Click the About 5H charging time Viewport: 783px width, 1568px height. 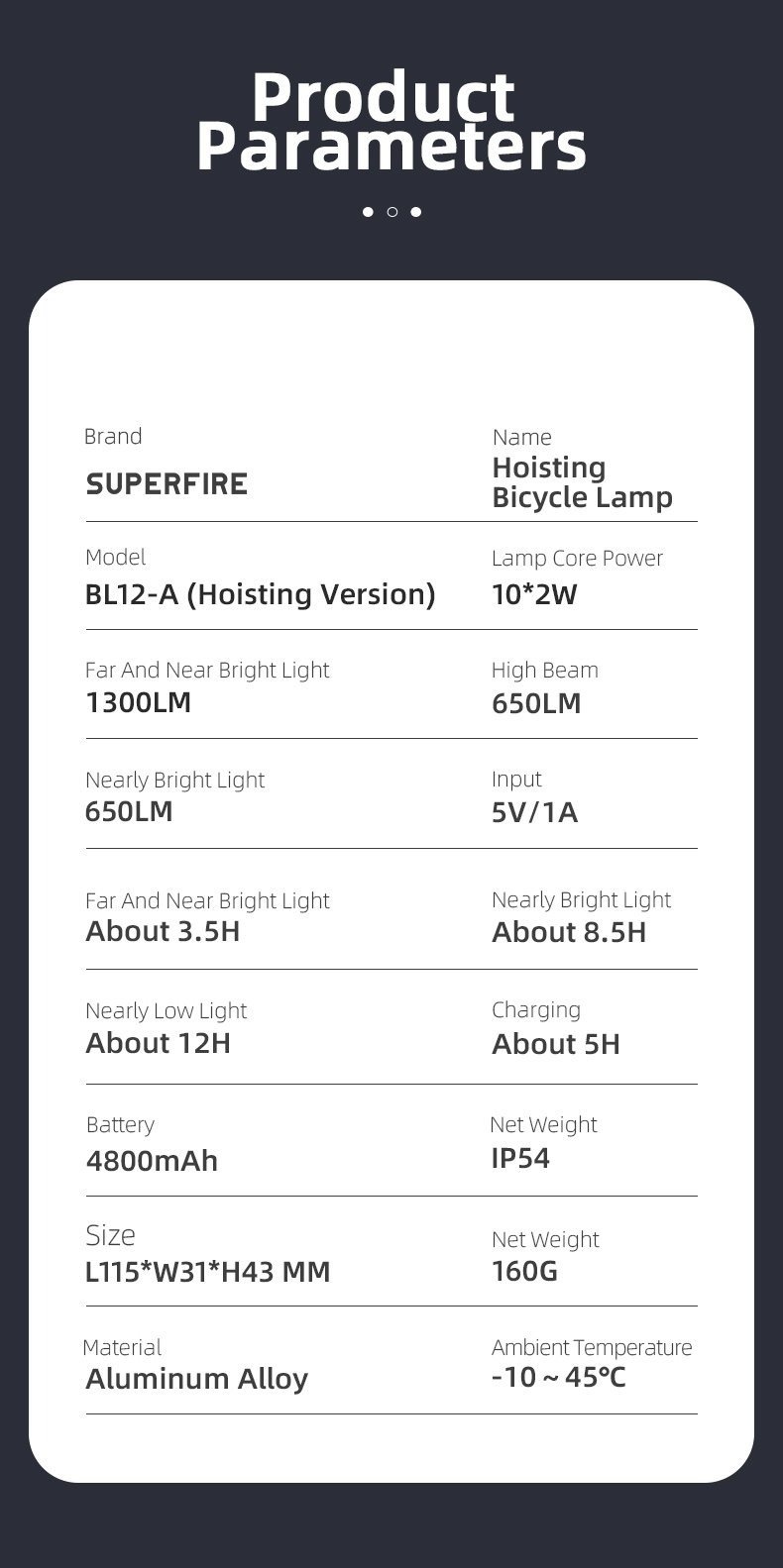click(555, 1044)
